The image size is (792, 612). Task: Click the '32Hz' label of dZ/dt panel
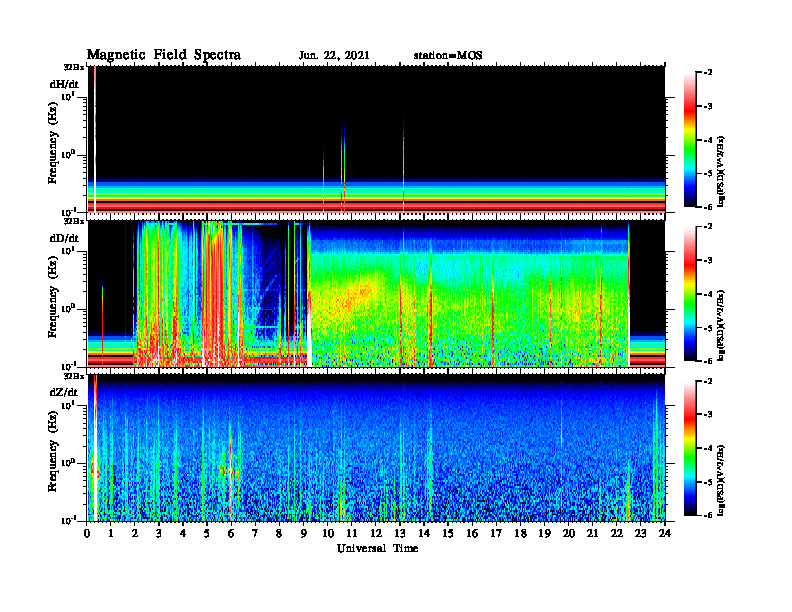pyautogui.click(x=74, y=376)
